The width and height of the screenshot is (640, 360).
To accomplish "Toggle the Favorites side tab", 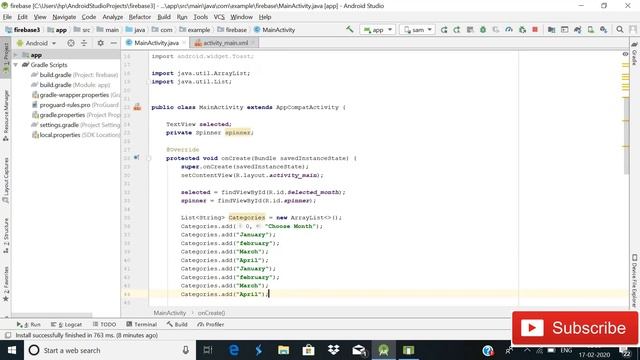I will tap(6, 284).
